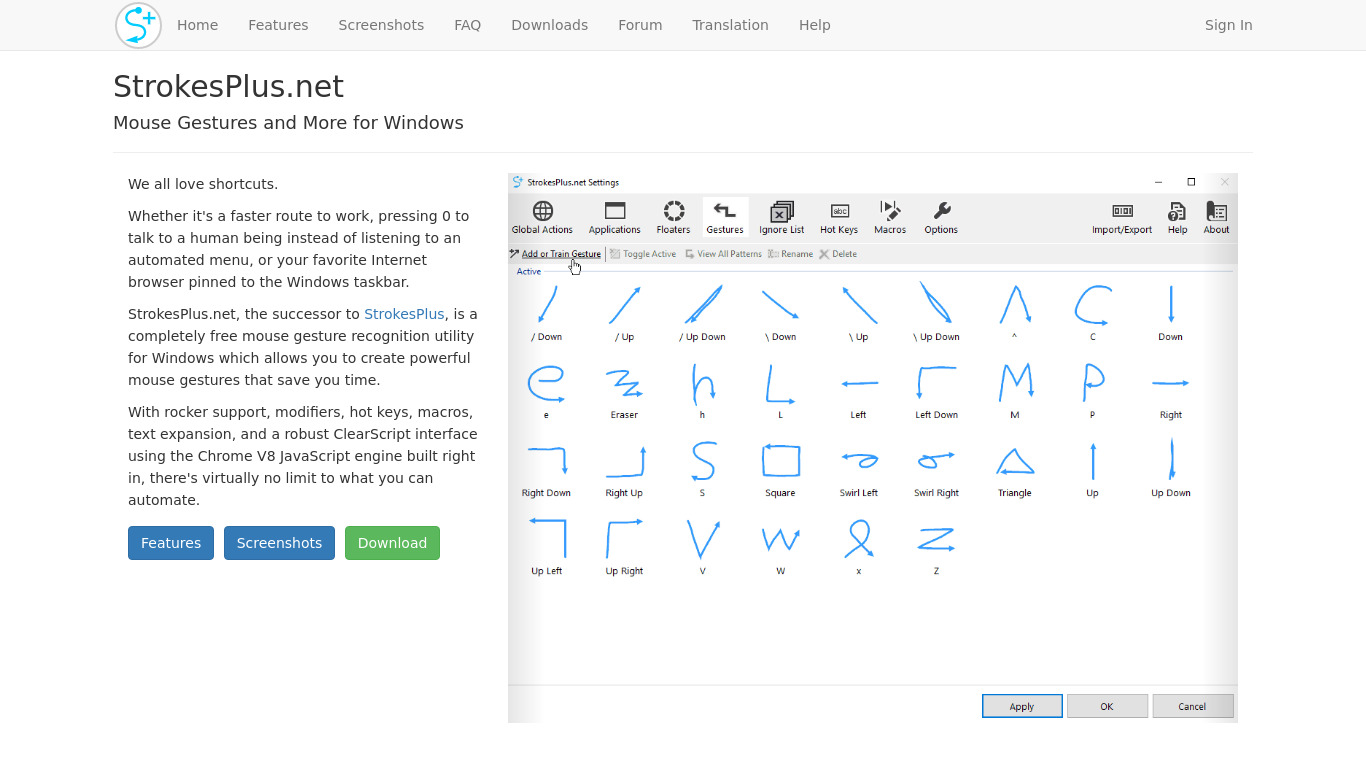Click the Delete toolbar item

[838, 254]
